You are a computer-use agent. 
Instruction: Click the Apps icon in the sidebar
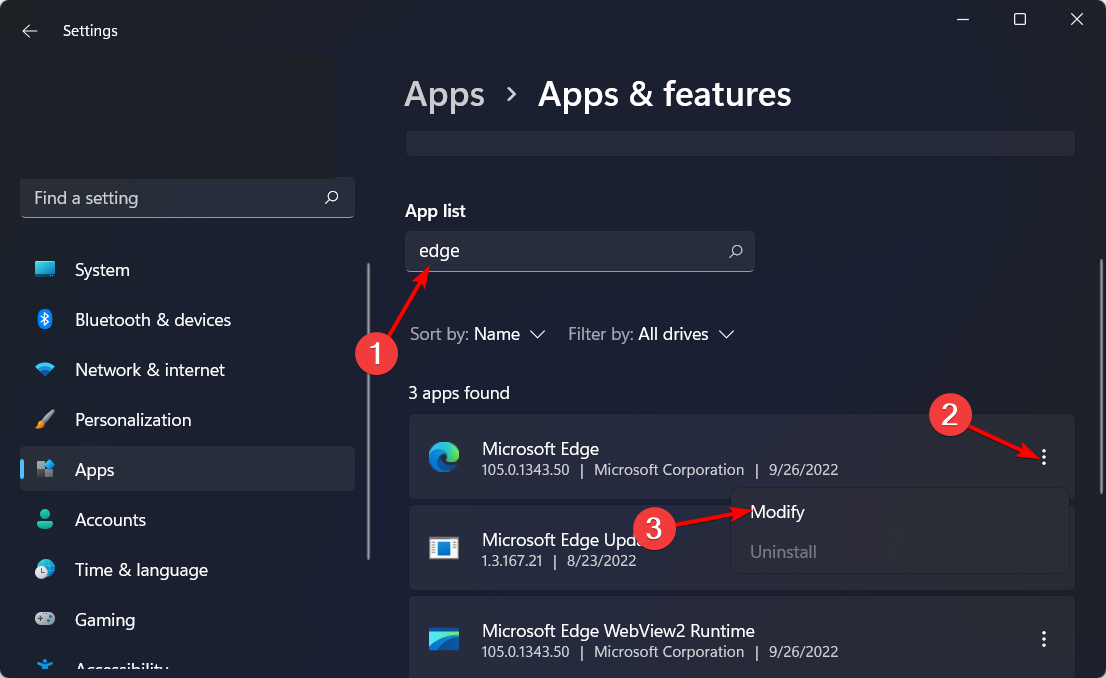point(45,469)
